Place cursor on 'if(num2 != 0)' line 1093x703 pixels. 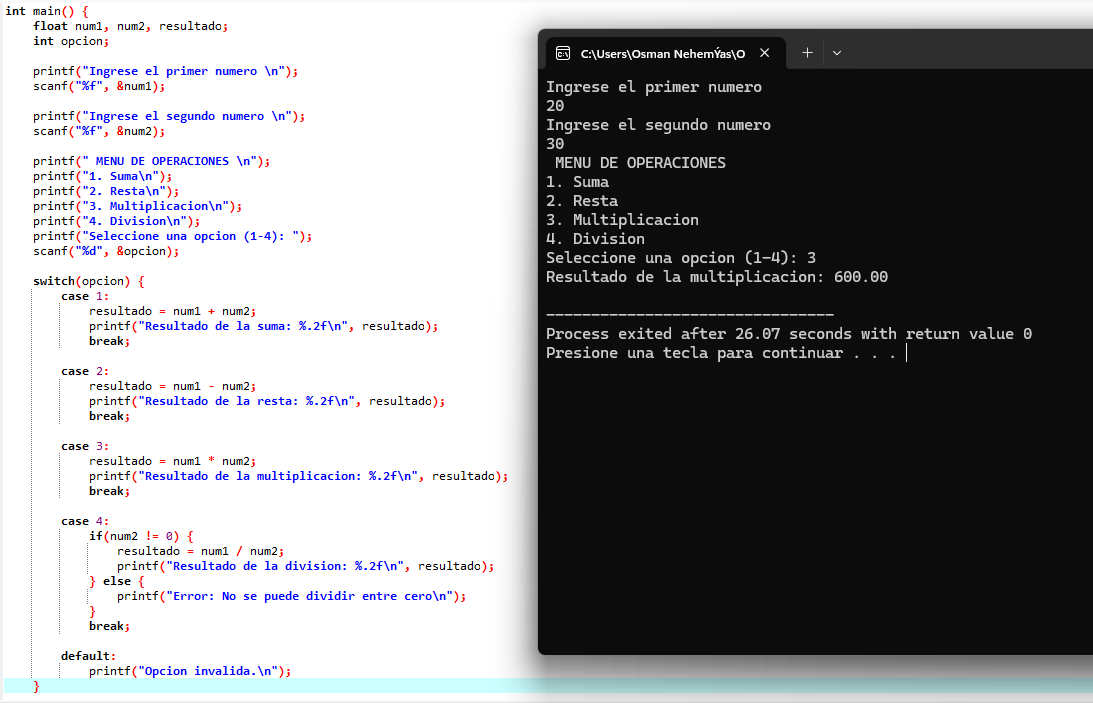click(140, 536)
